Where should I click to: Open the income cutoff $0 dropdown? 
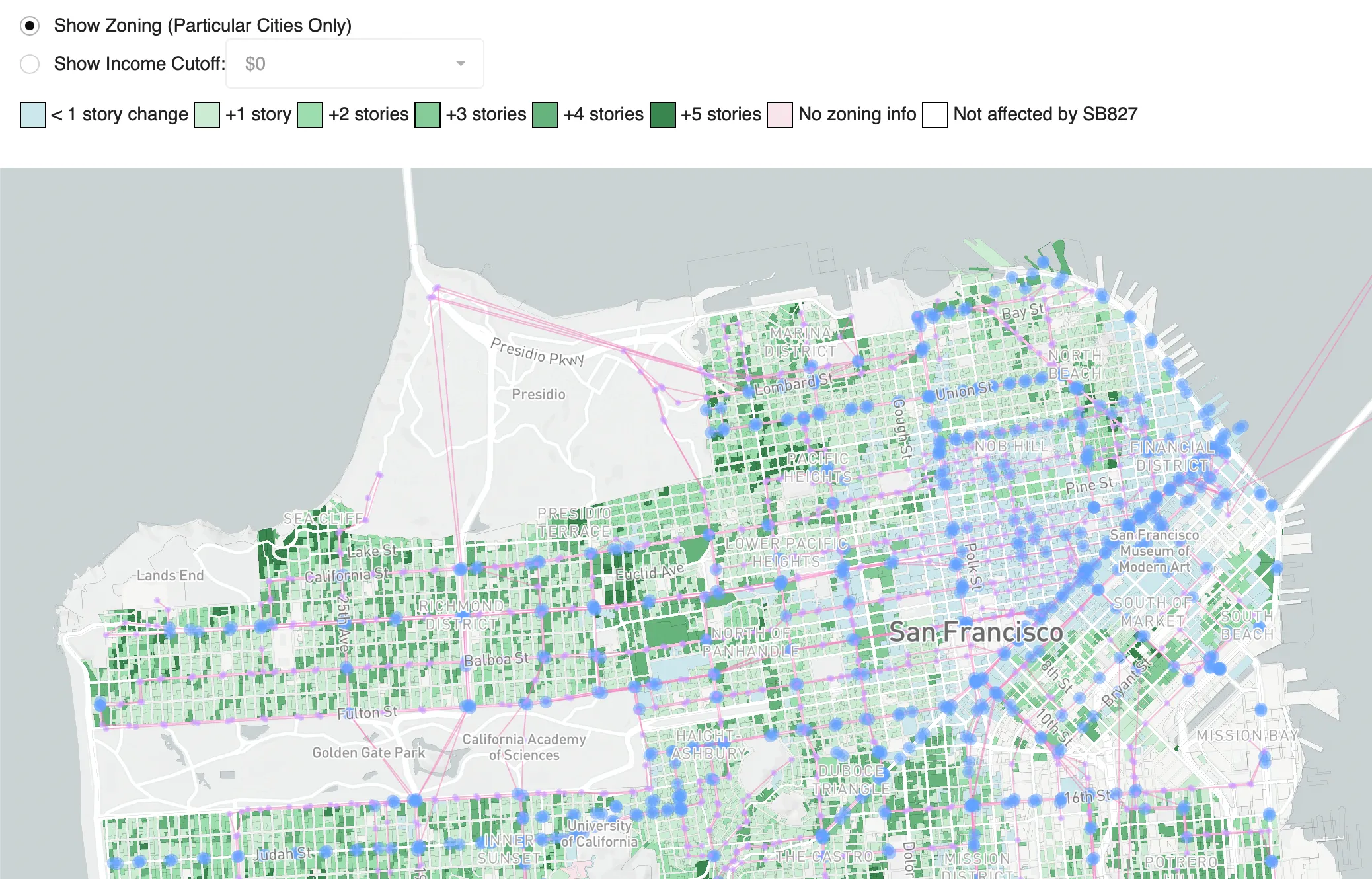(354, 63)
